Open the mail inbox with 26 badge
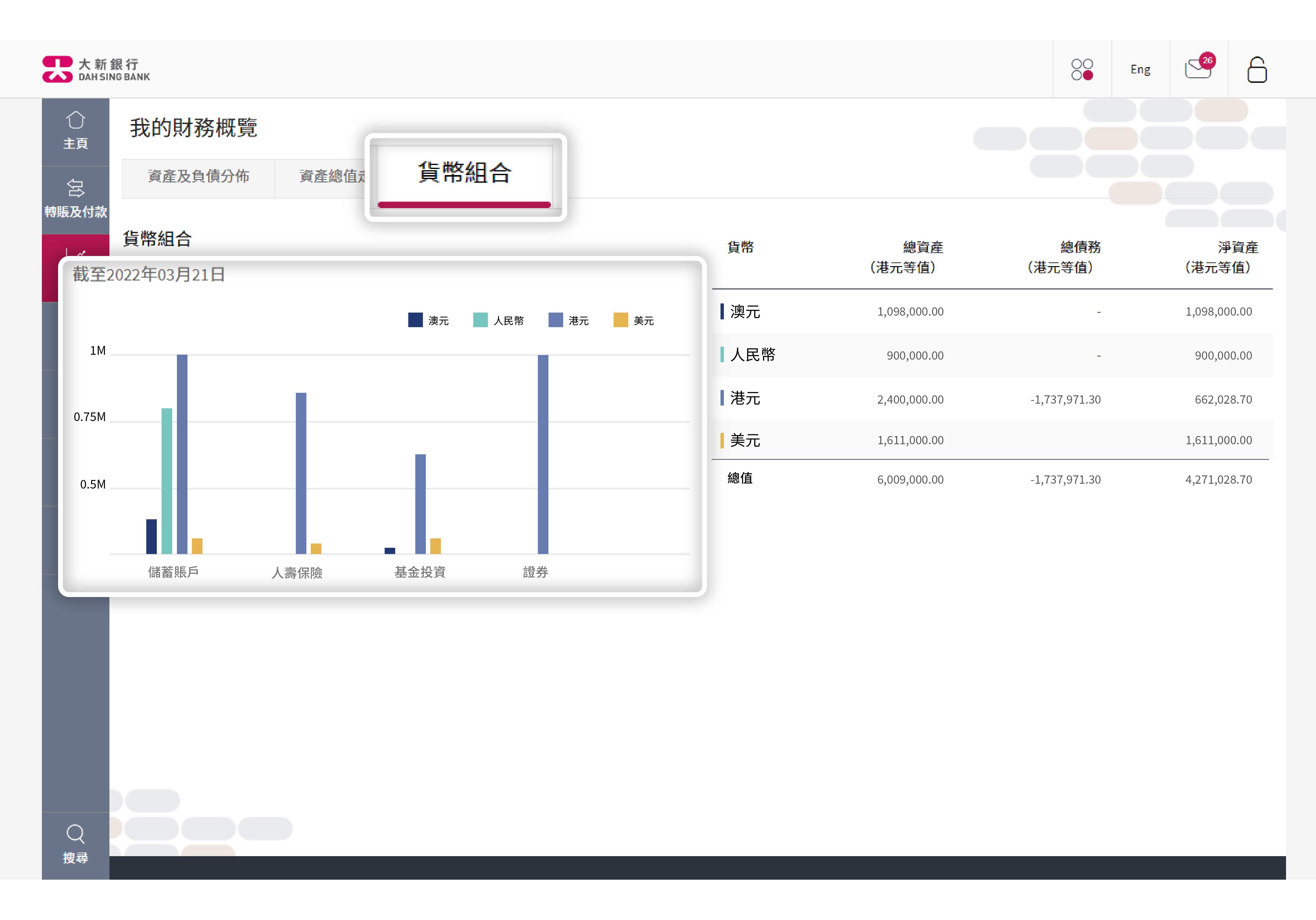 (x=1199, y=67)
